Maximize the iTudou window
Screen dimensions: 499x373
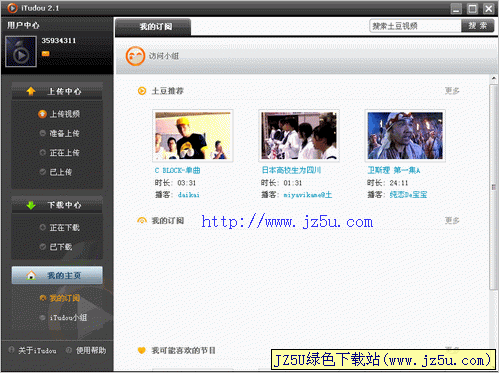click(x=472, y=9)
